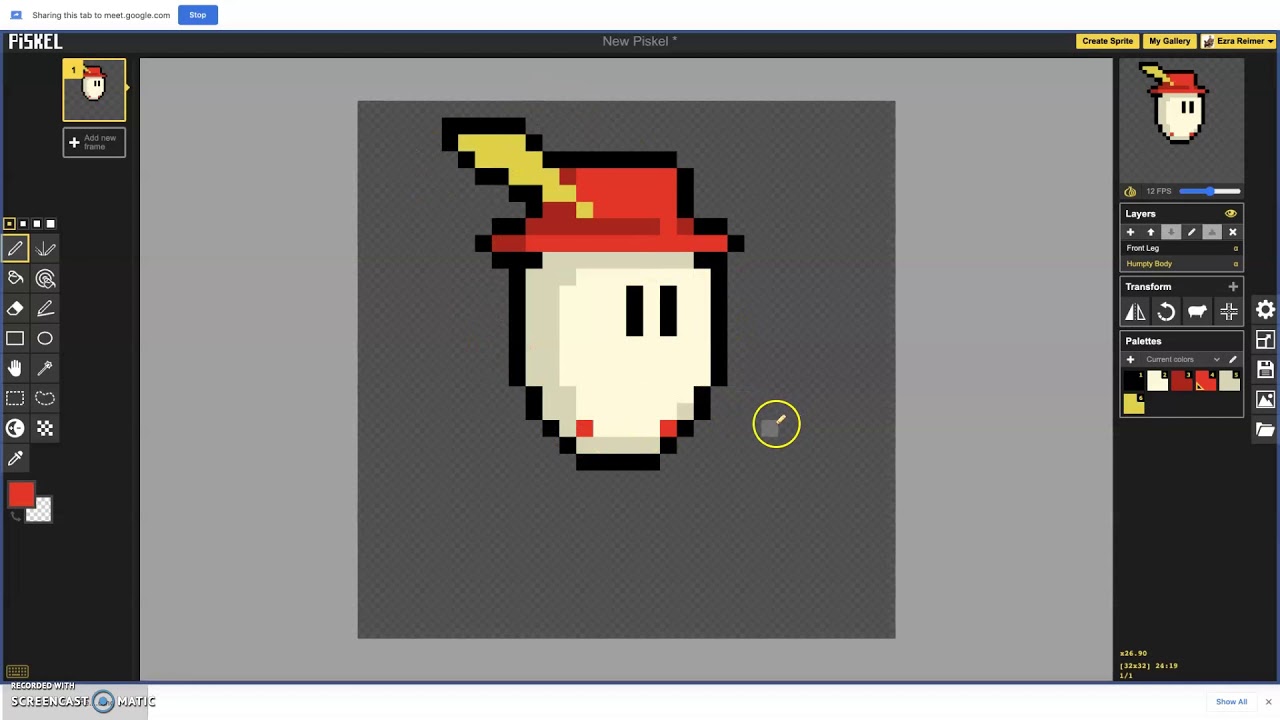Open the Import folder icon
Screen dimensions: 1280x720
[x=1265, y=430]
